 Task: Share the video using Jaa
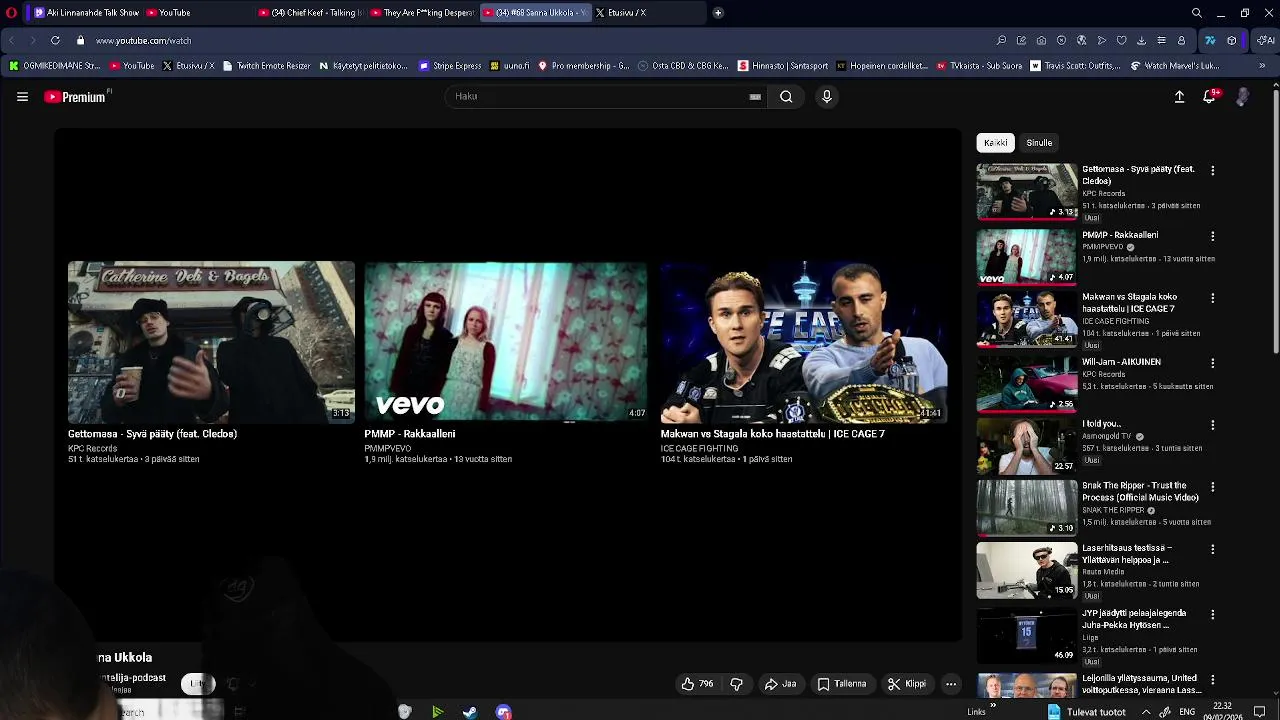[x=780, y=684]
